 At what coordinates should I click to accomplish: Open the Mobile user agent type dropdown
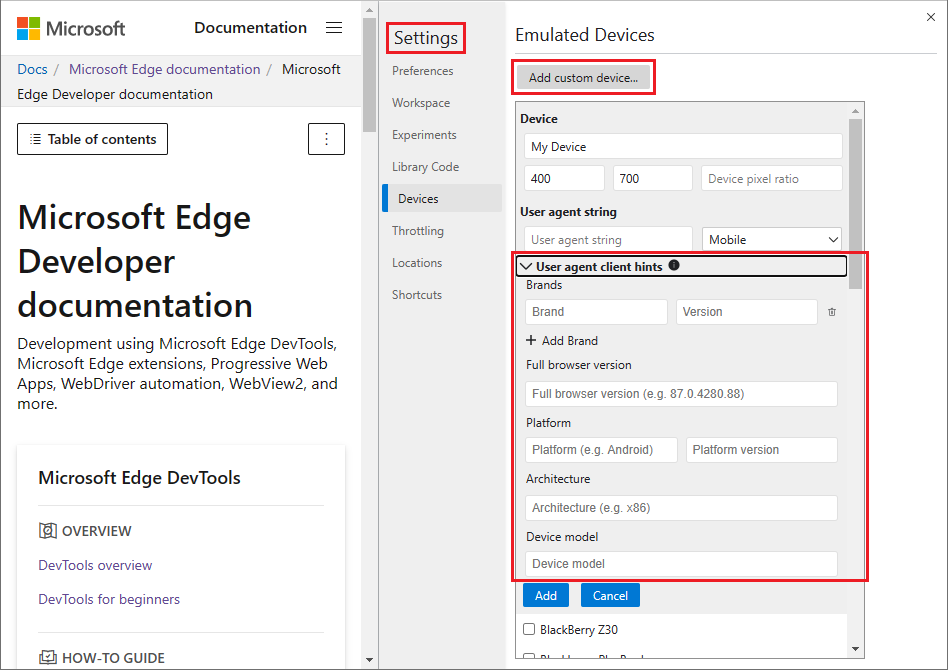click(x=771, y=239)
